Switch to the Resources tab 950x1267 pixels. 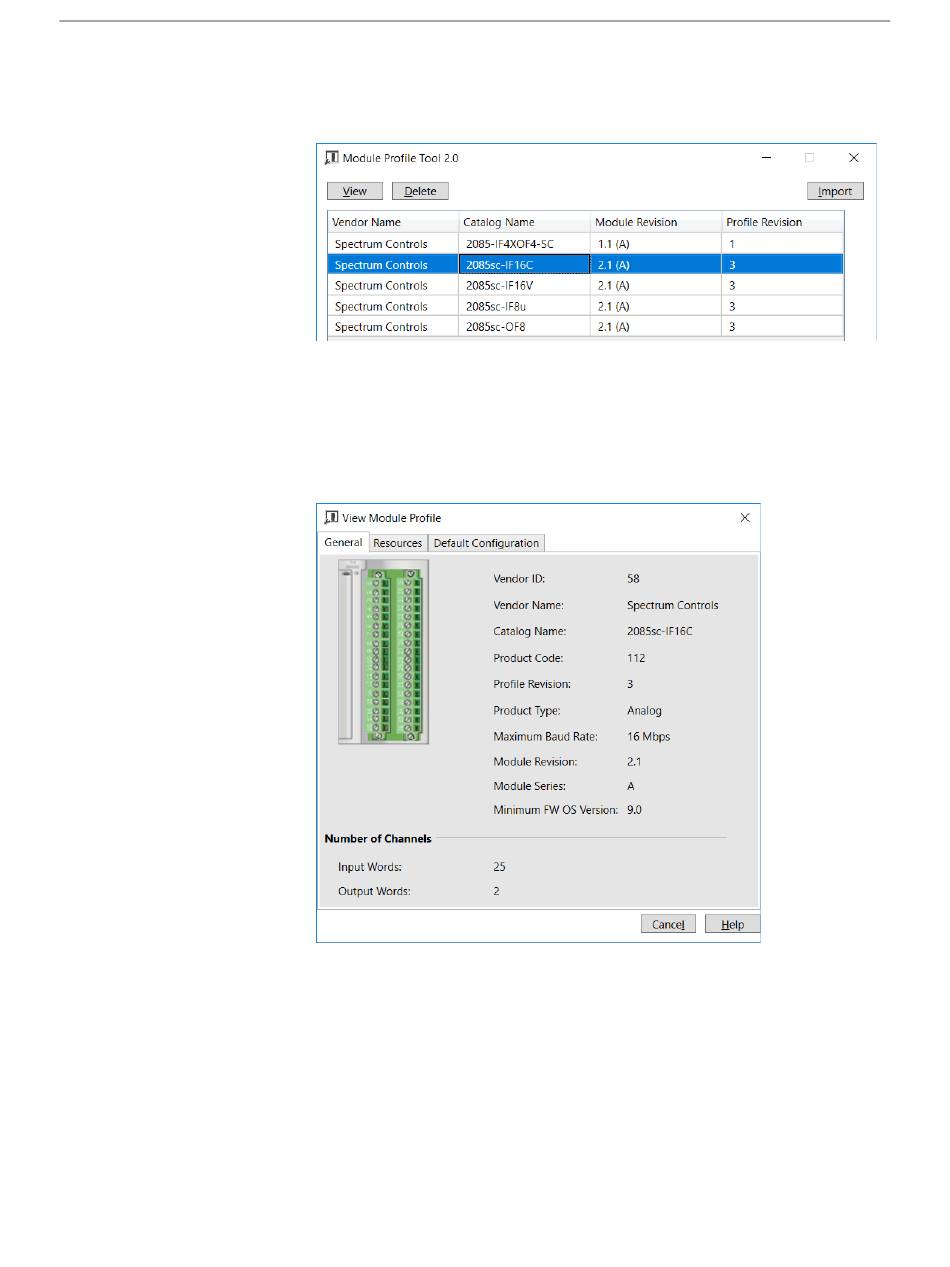point(398,543)
